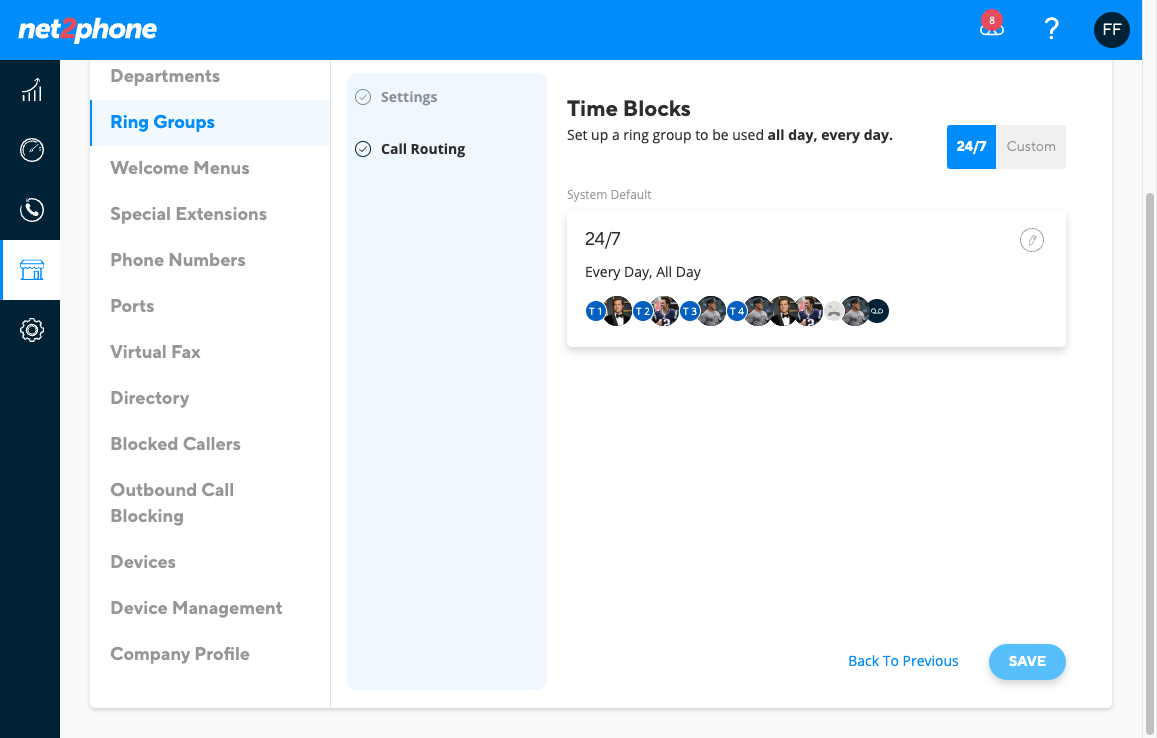This screenshot has height=738, width=1157.
Task: Click the 'Every Day, All Day' text
Action: coord(643,272)
